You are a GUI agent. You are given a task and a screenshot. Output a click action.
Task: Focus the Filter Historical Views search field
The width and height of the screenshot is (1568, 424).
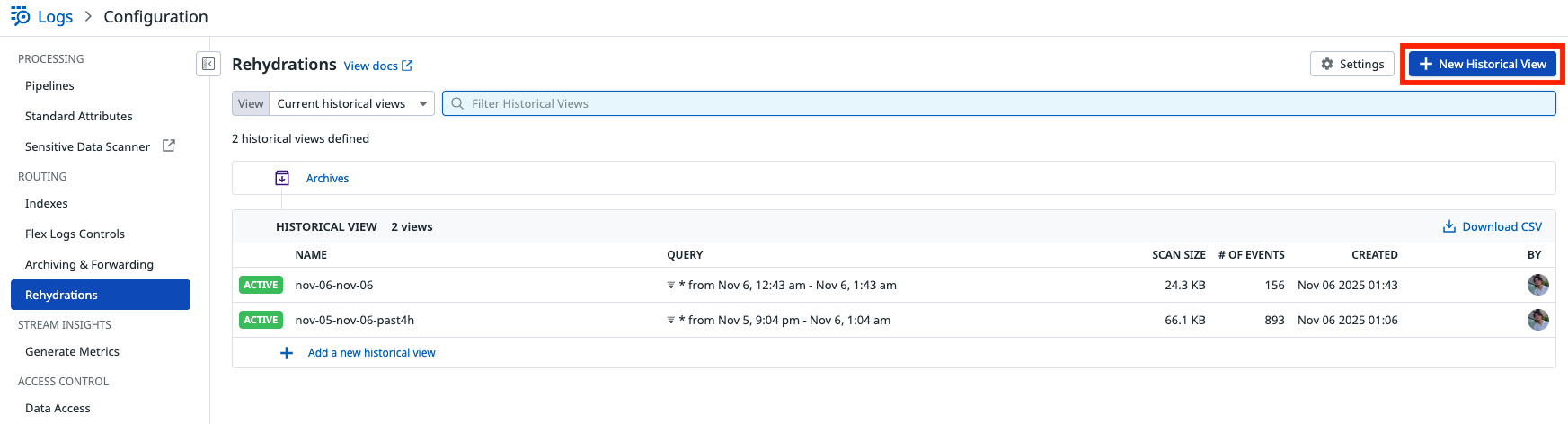point(997,103)
